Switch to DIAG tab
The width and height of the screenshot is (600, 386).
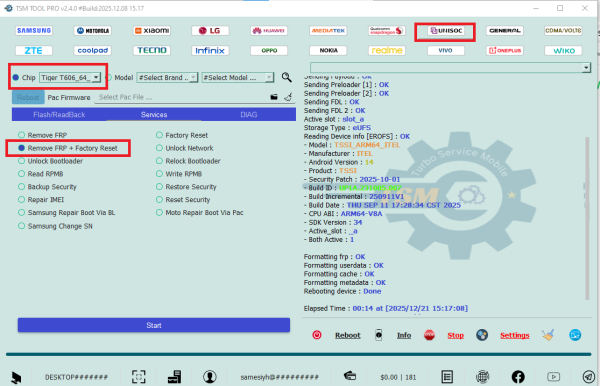tap(249, 115)
